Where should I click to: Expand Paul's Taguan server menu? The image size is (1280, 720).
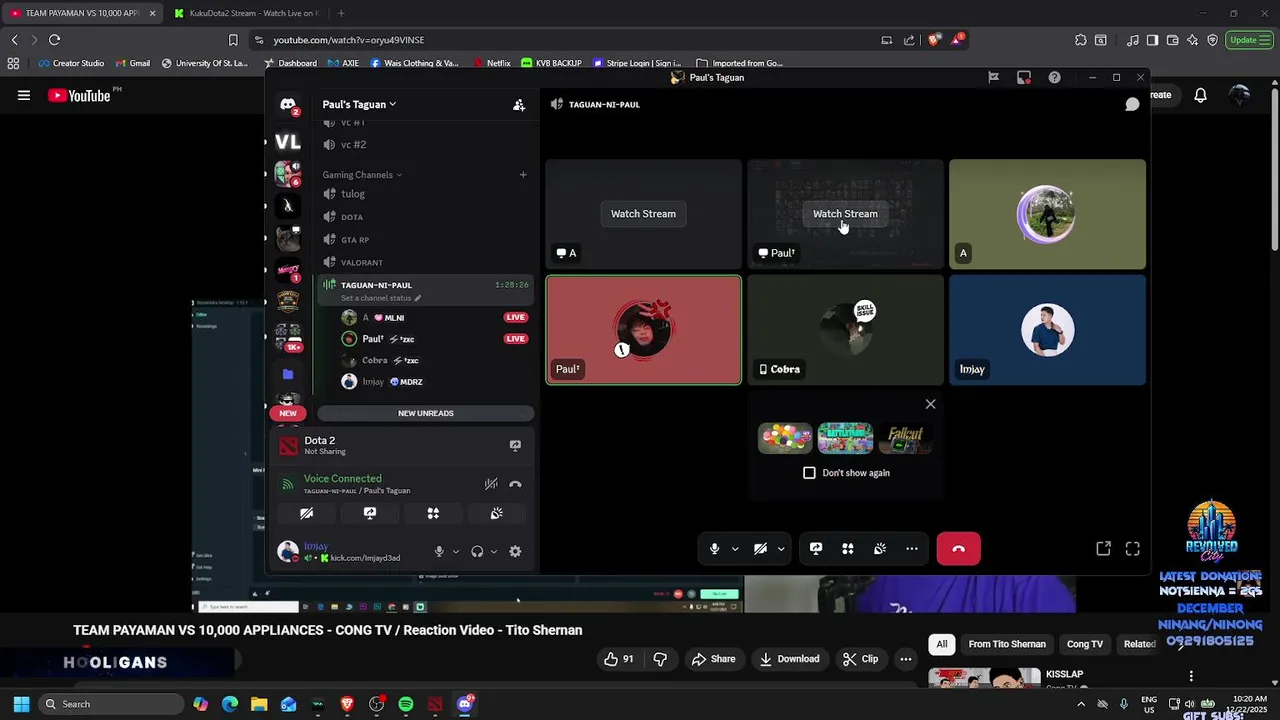point(359,104)
